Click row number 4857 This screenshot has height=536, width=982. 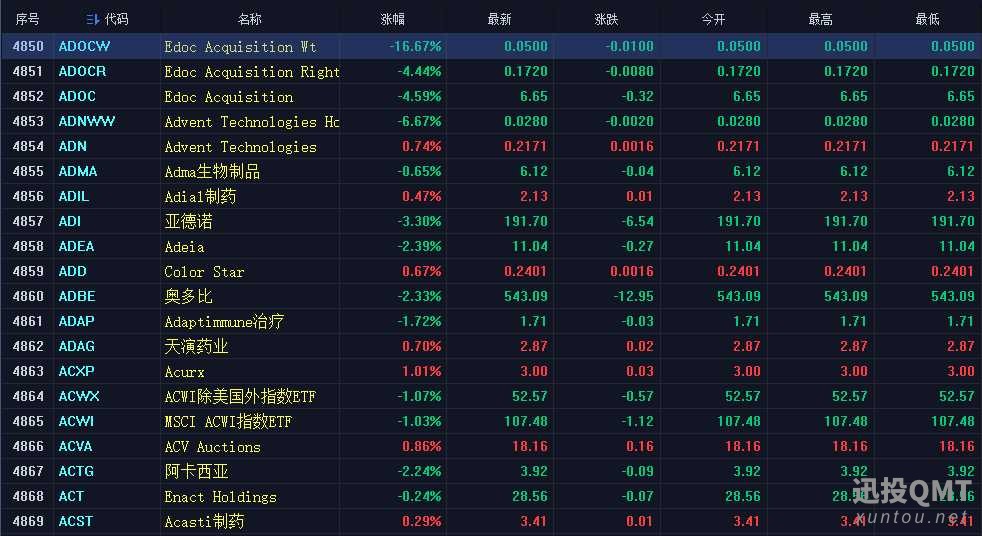click(x=28, y=222)
